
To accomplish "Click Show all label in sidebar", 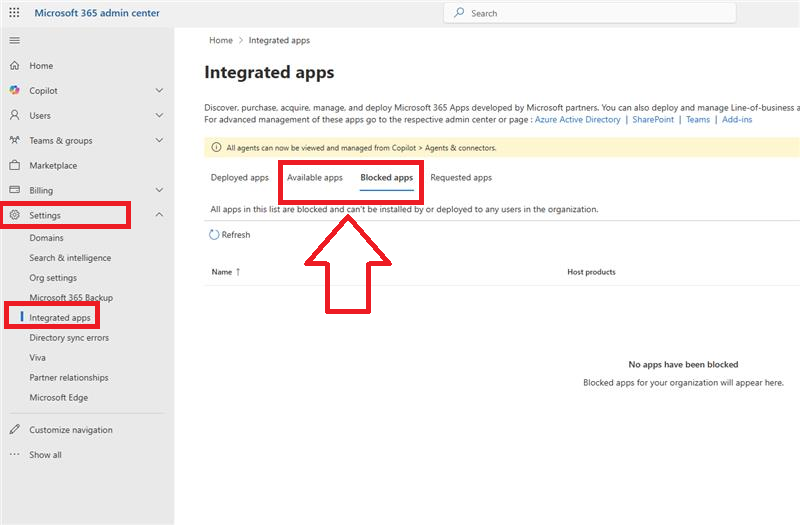I will pos(45,455).
